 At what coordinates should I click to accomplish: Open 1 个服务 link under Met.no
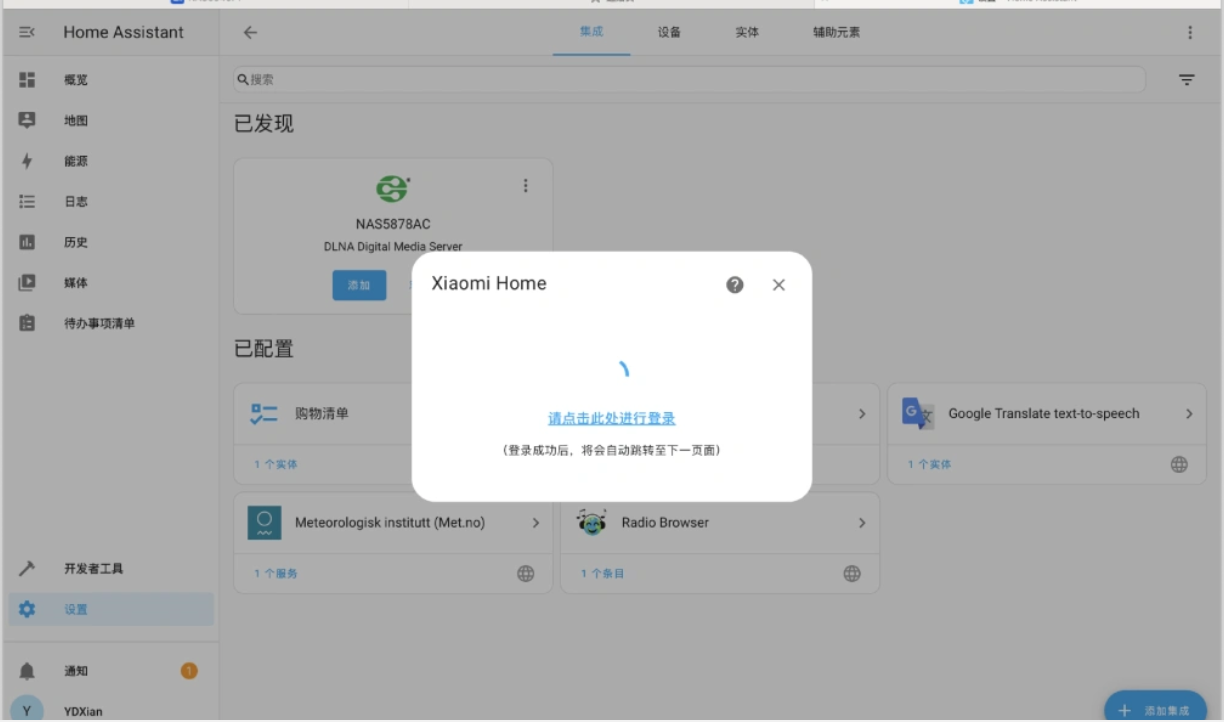click(275, 573)
